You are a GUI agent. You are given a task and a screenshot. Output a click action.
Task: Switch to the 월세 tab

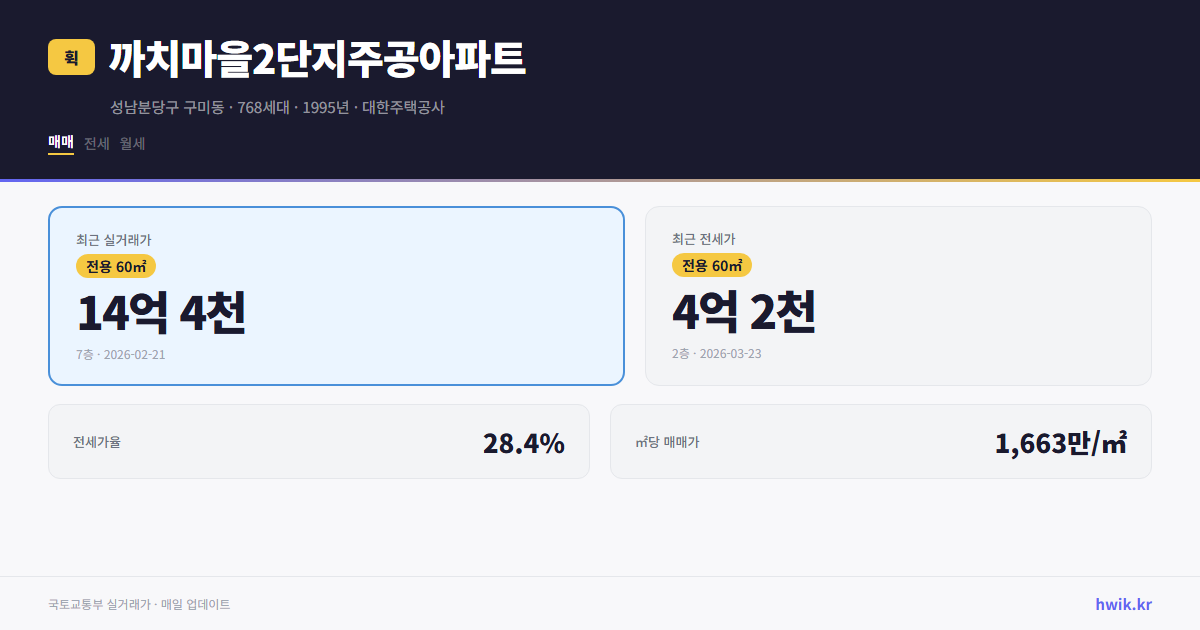click(x=133, y=143)
